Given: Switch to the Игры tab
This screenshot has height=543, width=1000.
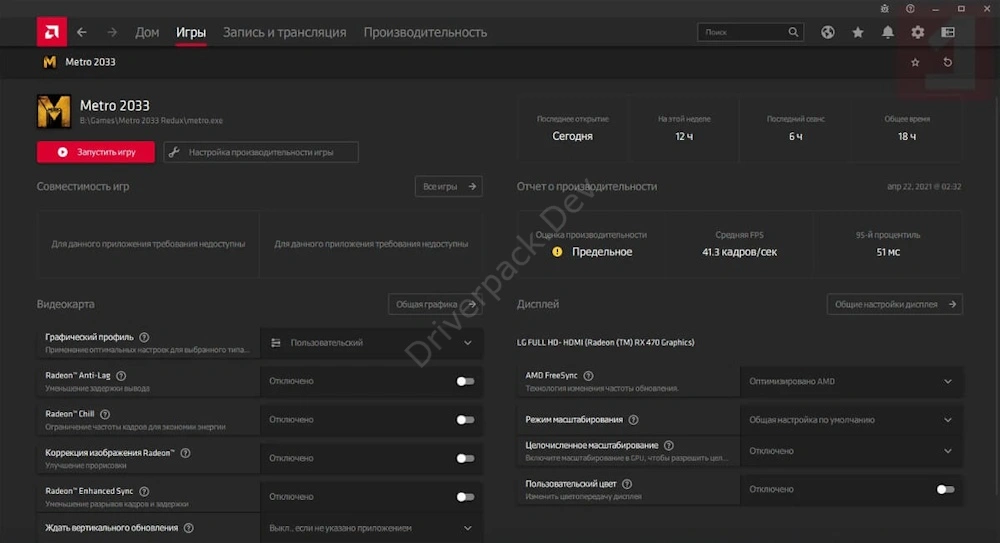Looking at the screenshot, I should [191, 32].
